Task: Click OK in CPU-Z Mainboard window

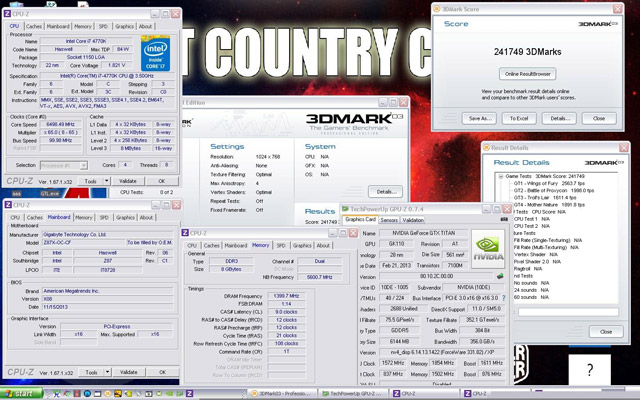Action: point(162,372)
